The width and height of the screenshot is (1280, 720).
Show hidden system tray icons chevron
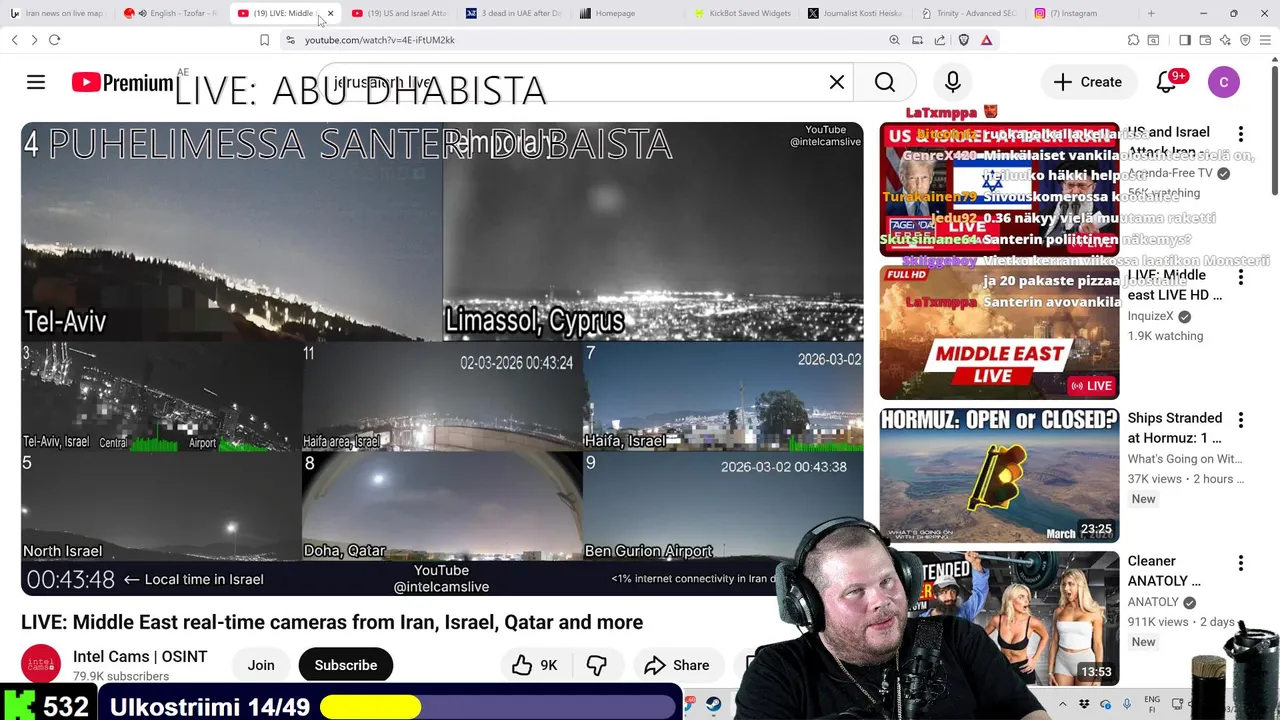click(1063, 705)
